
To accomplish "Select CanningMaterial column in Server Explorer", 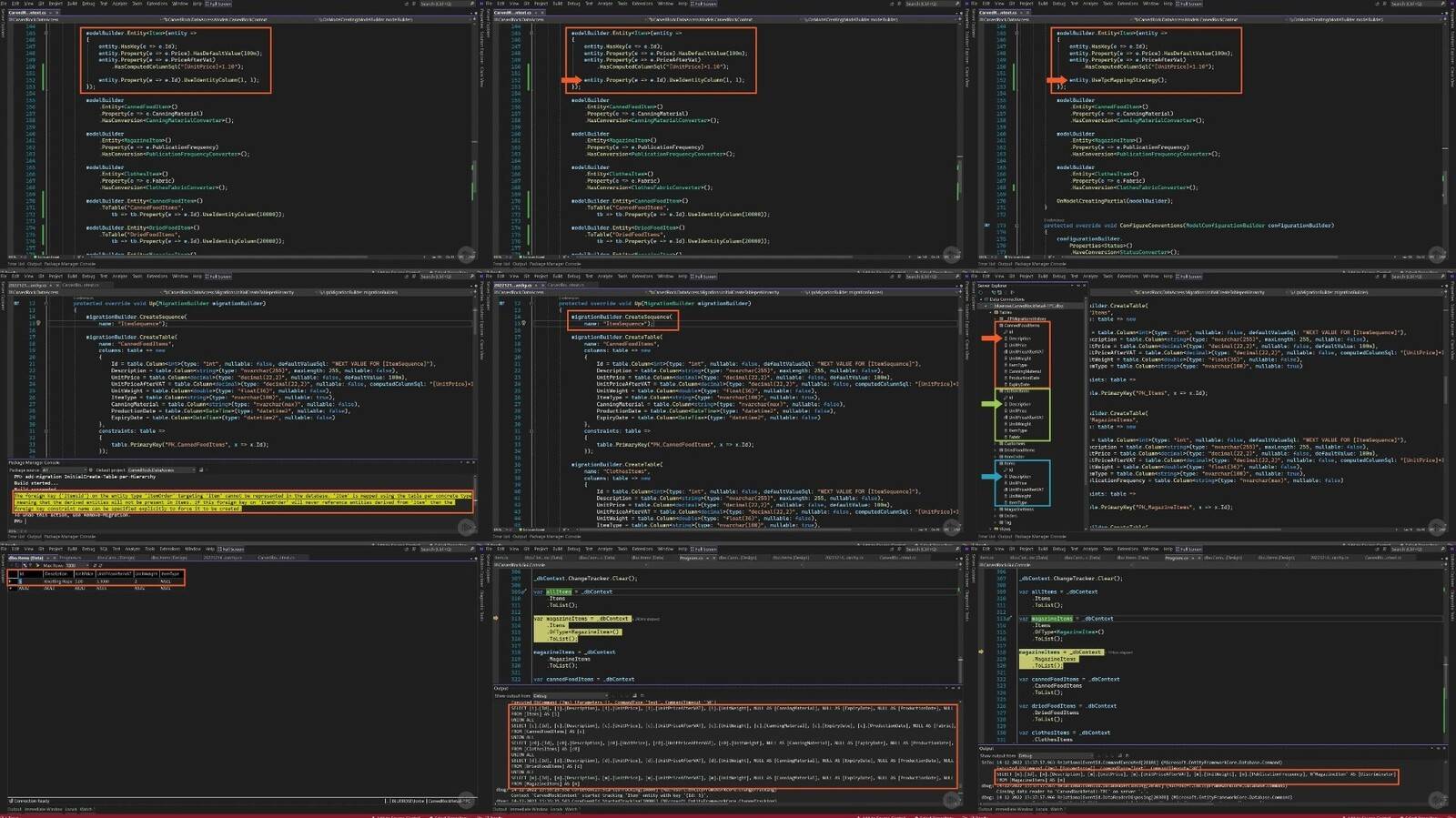I will 1024,371.
